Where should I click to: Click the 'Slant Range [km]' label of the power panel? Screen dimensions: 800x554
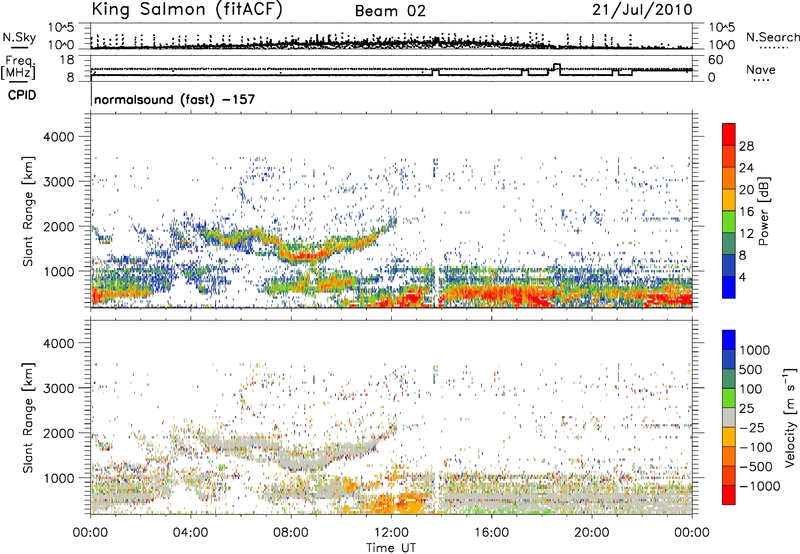tap(28, 211)
